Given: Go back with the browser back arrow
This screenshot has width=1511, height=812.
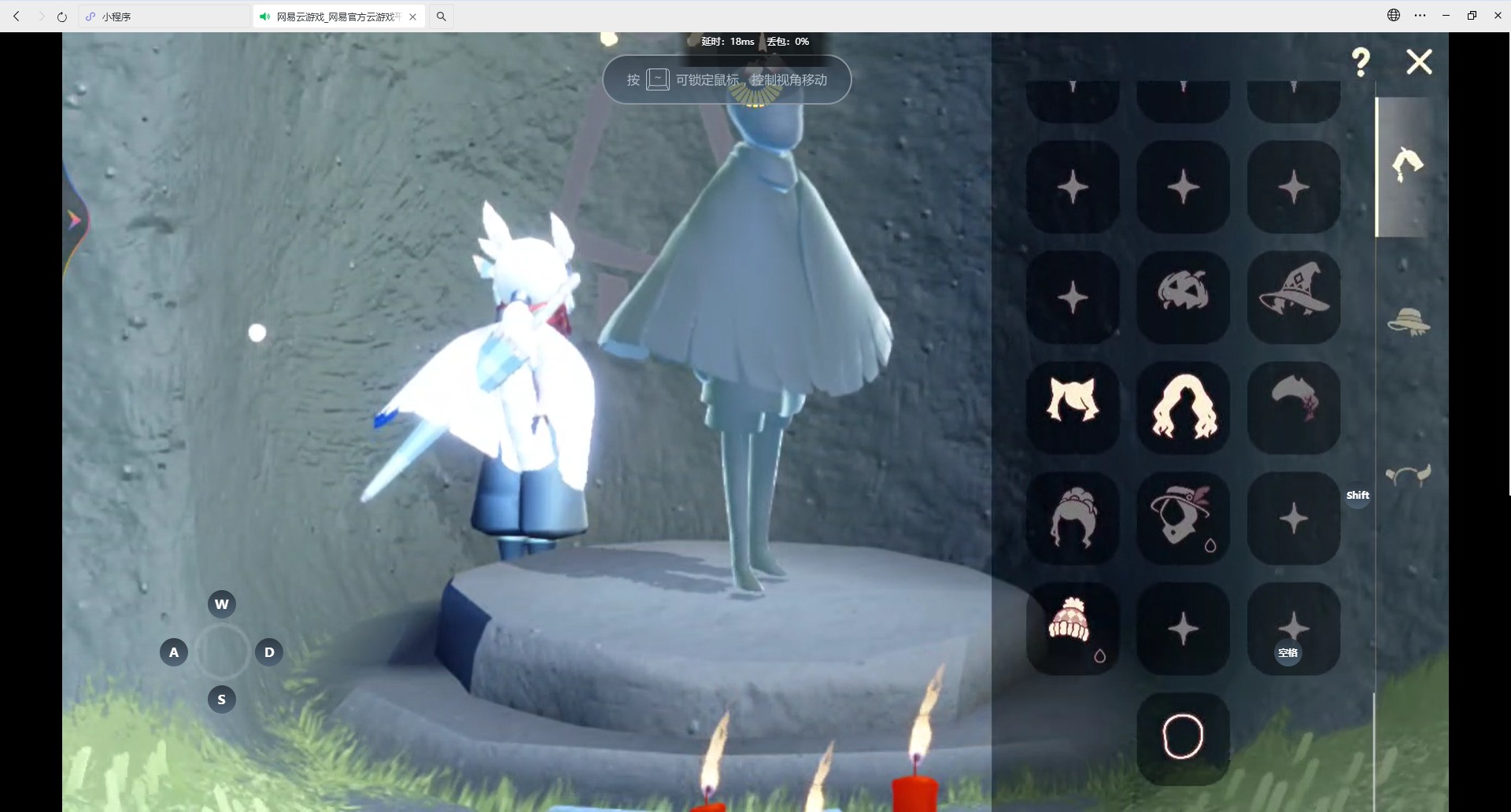Looking at the screenshot, I should tap(17, 16).
